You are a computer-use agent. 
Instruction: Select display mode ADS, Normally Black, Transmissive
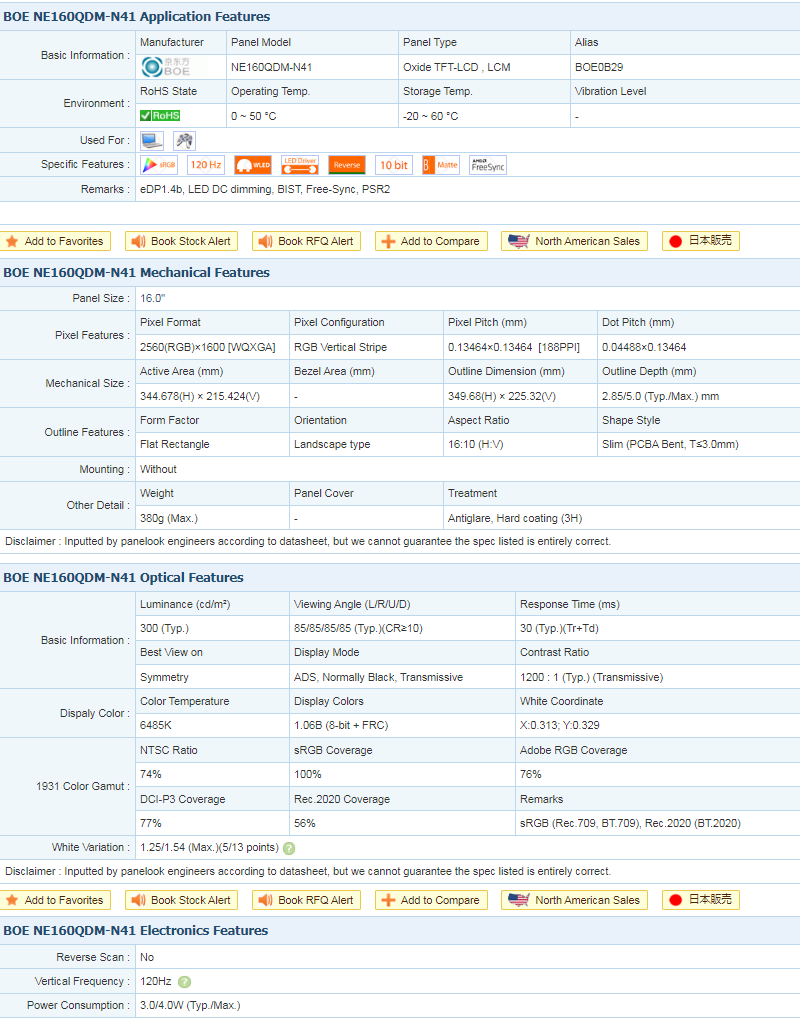tap(378, 677)
